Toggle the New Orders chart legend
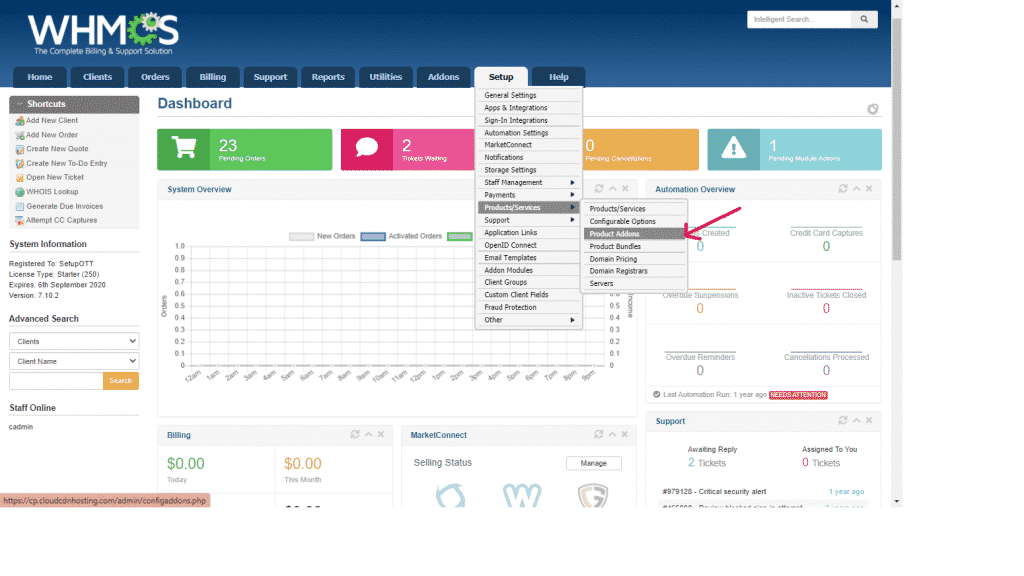The height and width of the screenshot is (576, 1024). click(322, 236)
